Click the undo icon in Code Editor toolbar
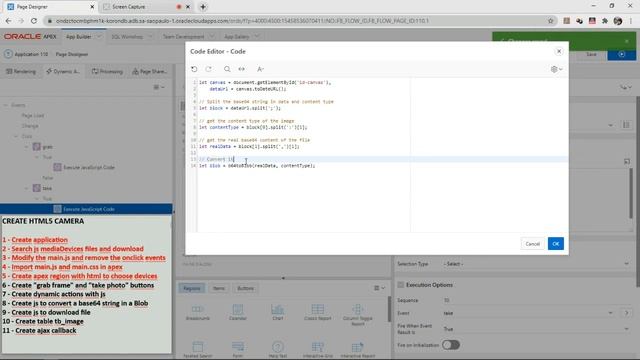 [x=194, y=69]
